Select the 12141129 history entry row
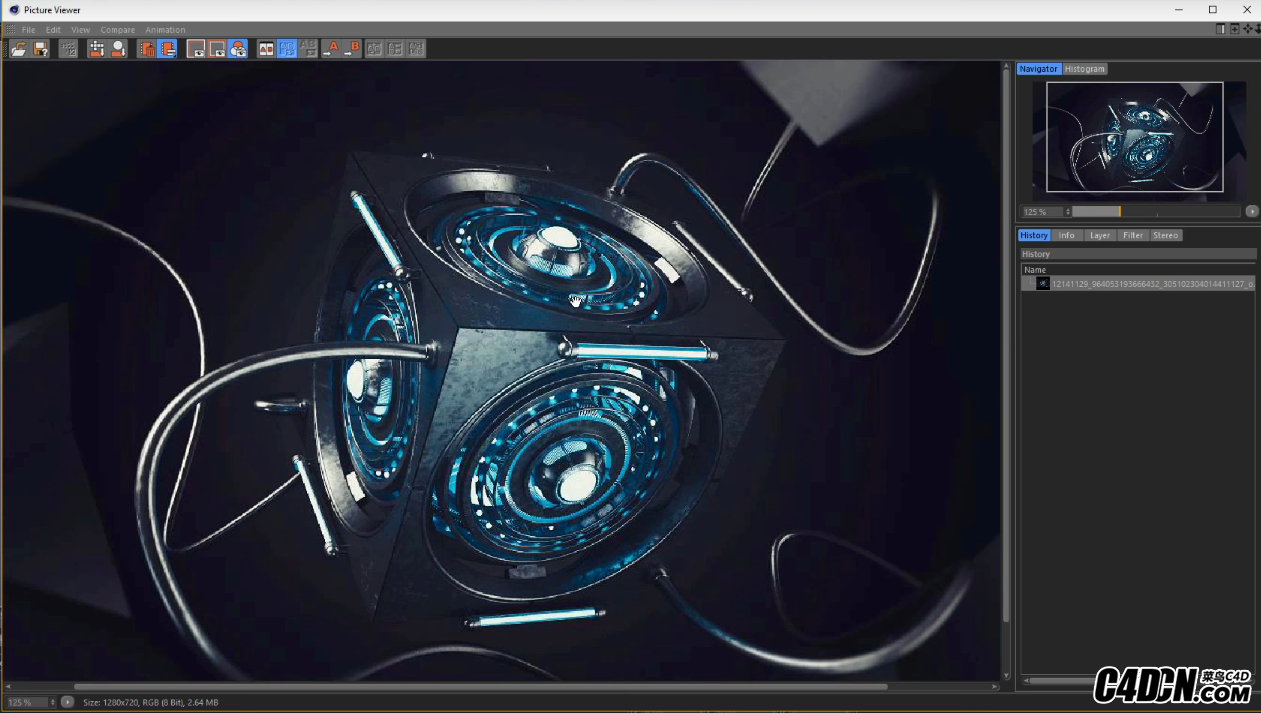The width and height of the screenshot is (1261, 713). [1138, 284]
